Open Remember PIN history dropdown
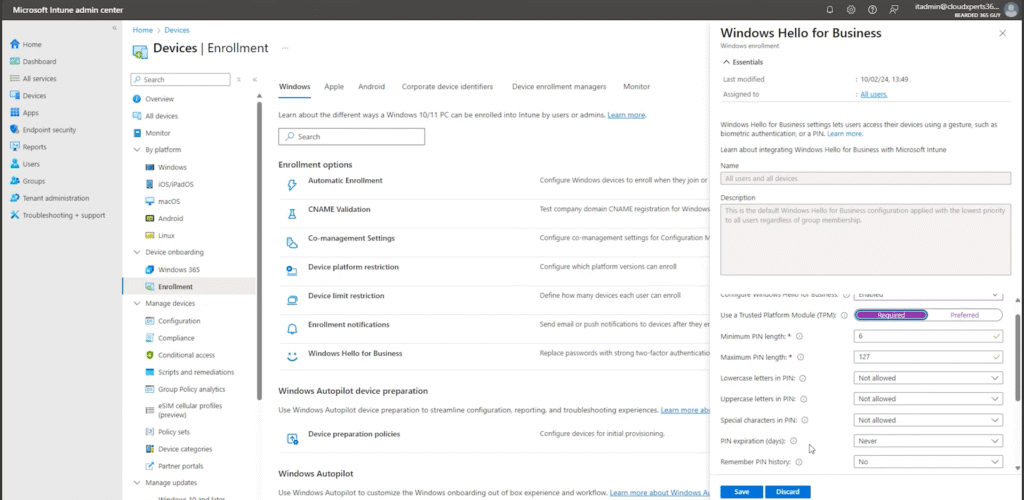The width and height of the screenshot is (1024, 500). tap(928, 462)
